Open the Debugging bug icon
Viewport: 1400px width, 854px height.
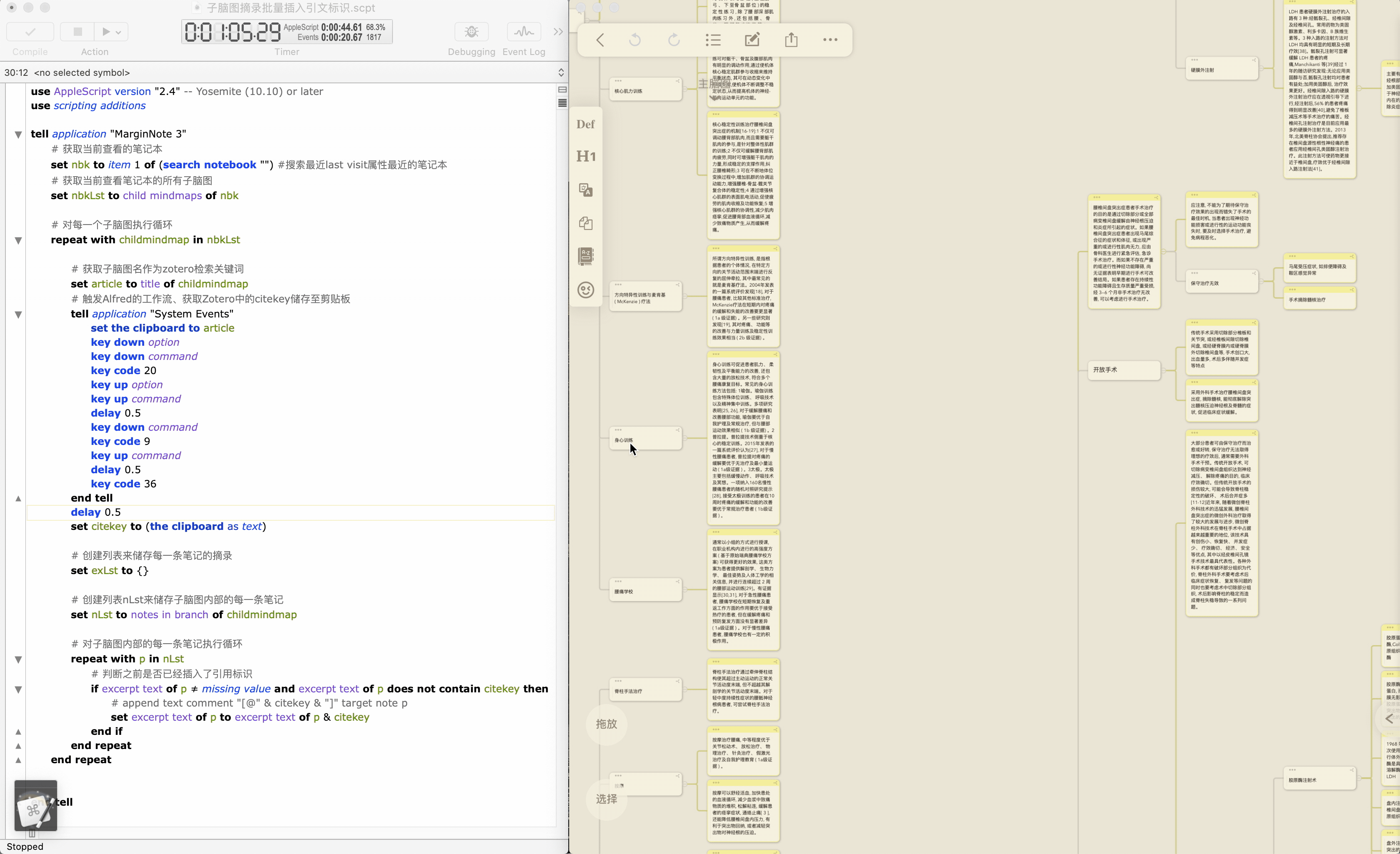point(471,32)
